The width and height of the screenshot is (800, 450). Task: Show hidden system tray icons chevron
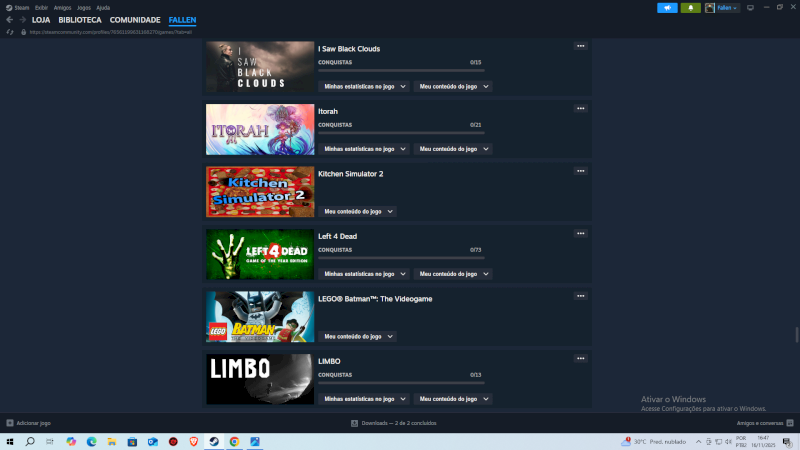click(698, 442)
